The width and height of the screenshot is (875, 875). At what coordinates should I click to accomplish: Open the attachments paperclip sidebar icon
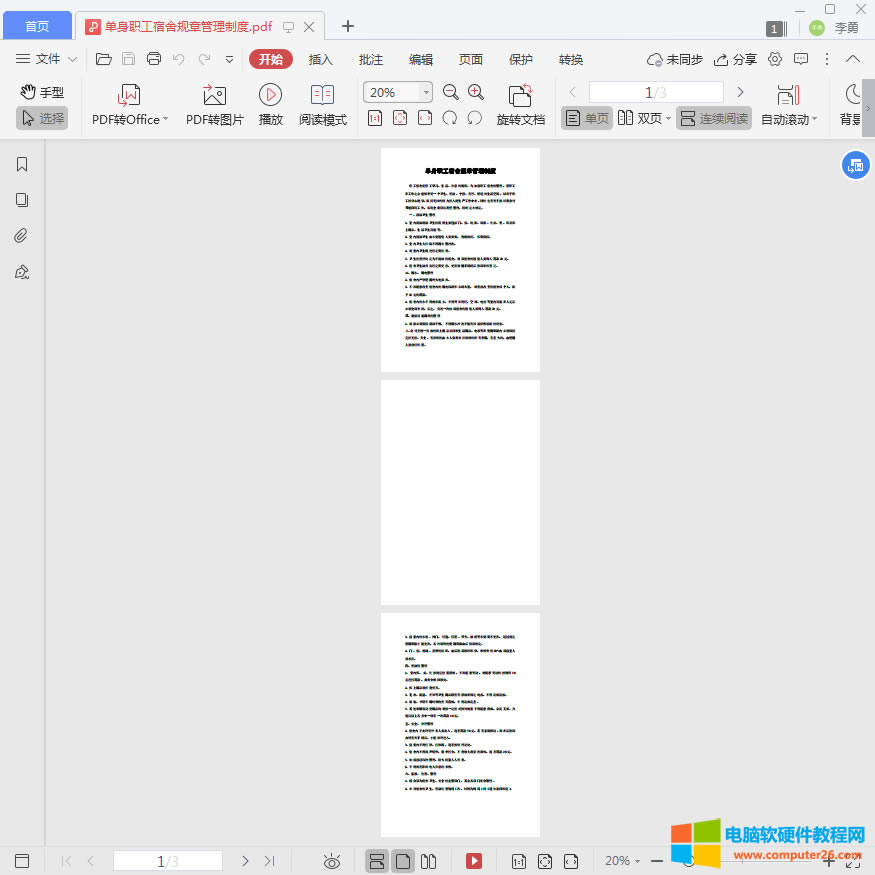click(21, 235)
